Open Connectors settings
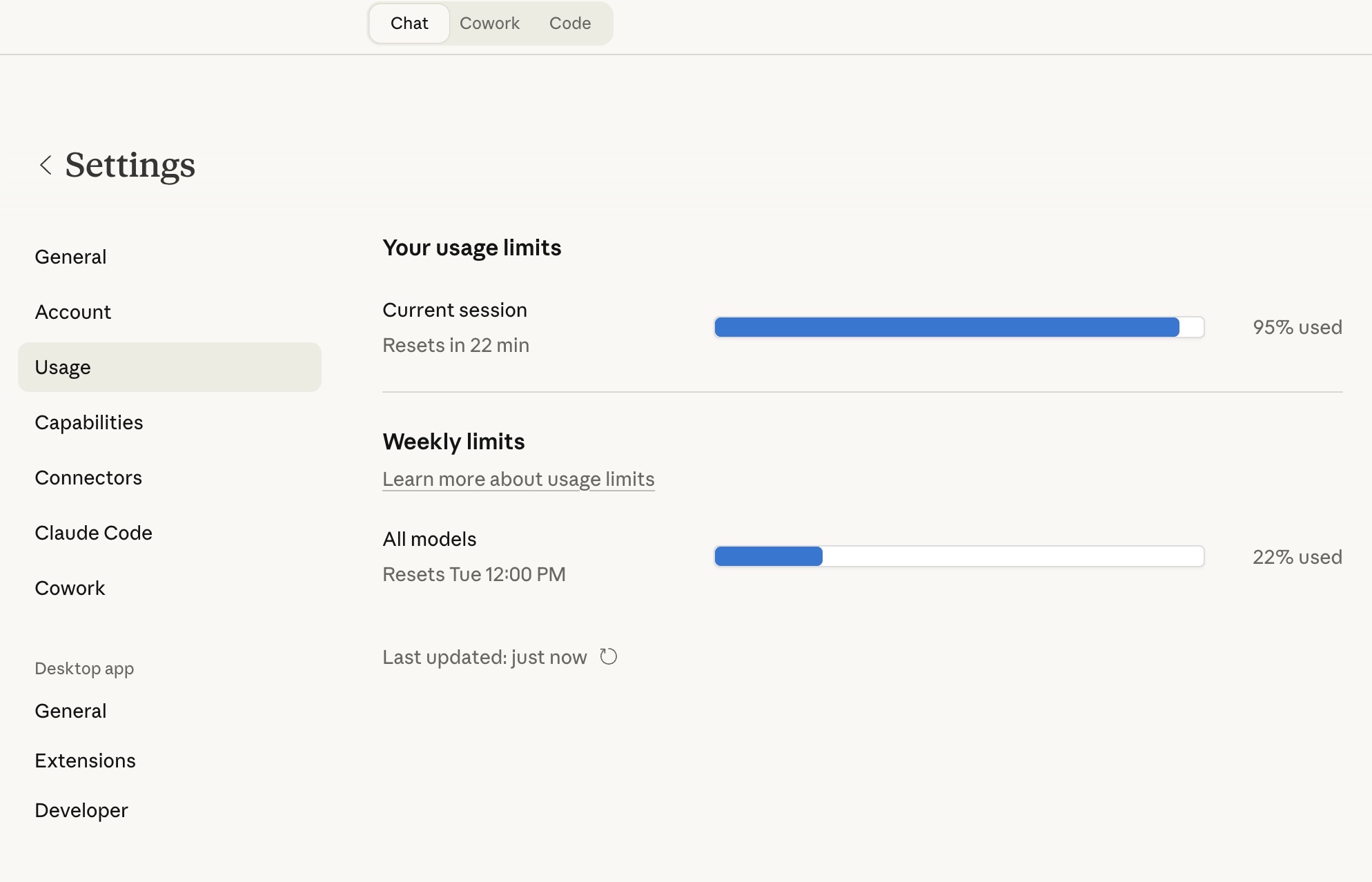1372x882 pixels. (88, 478)
